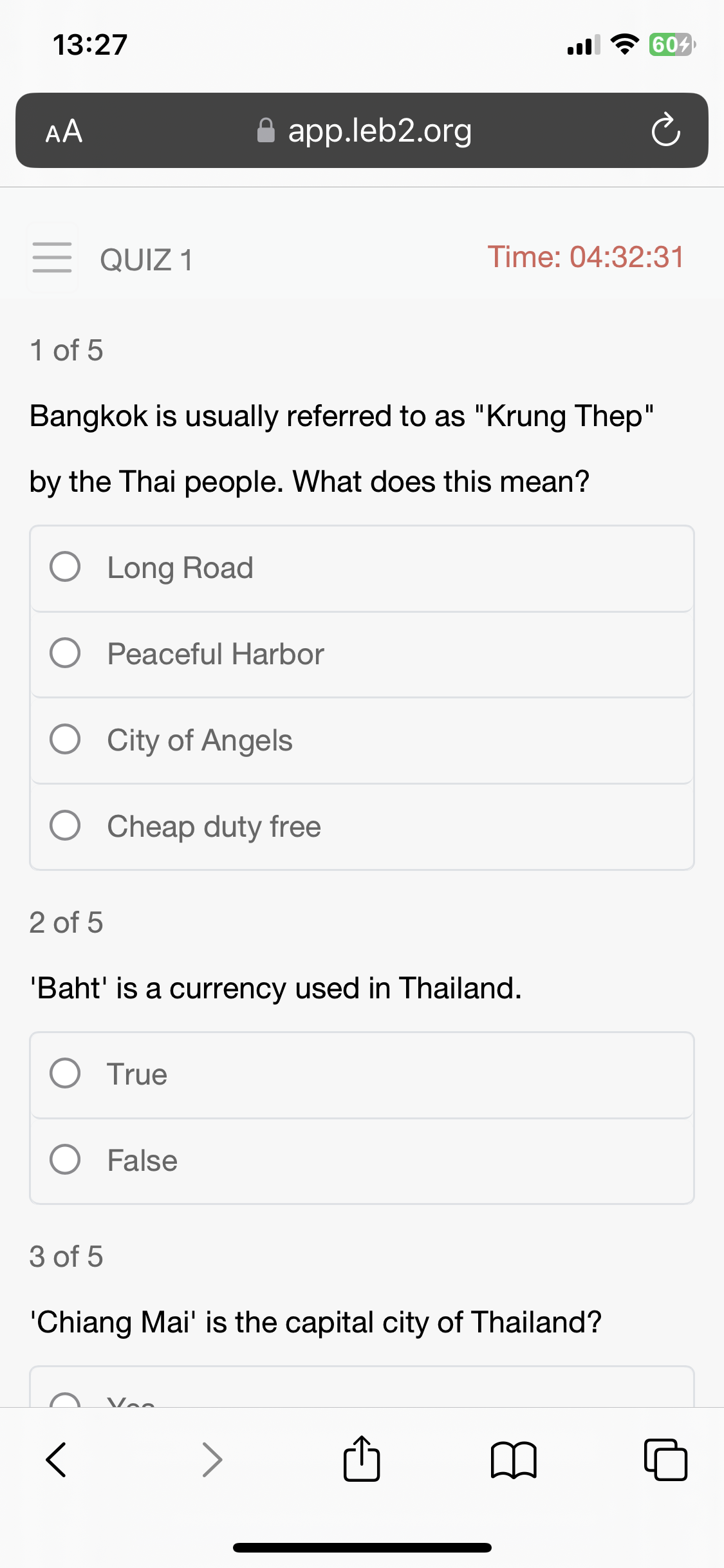This screenshot has width=724, height=1568.
Task: Open the bookmarks book icon
Action: 514,1459
